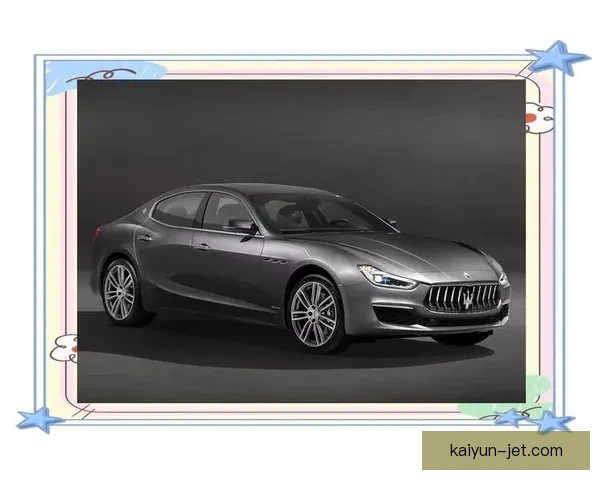Screen dimensions: 600x480
Task: Click the small blue star beside the watermark
Action: pos(513,417)
